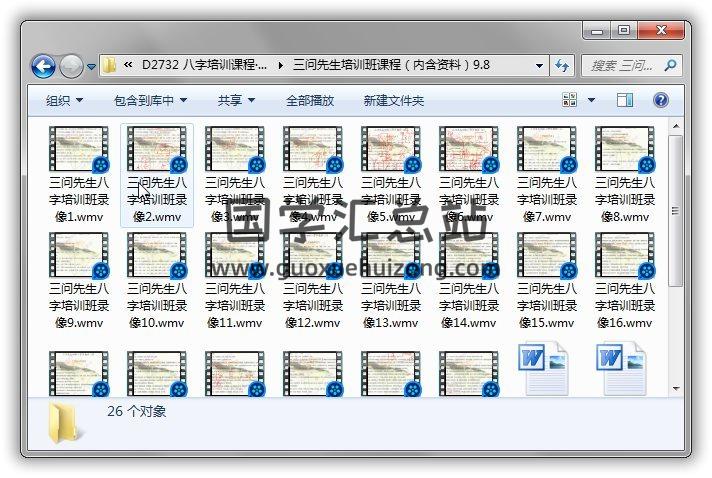The width and height of the screenshot is (712, 478).
Task: Select the 像6.wmv video thumbnail
Action: point(470,149)
